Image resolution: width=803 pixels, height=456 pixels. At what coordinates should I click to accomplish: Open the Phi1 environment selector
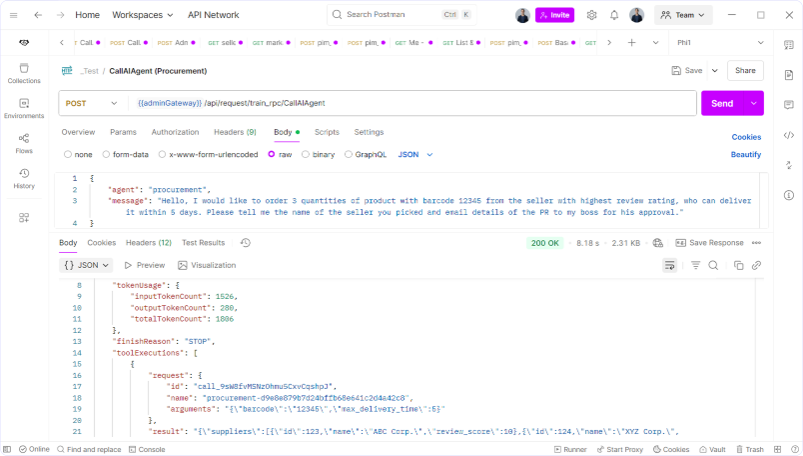click(720, 43)
